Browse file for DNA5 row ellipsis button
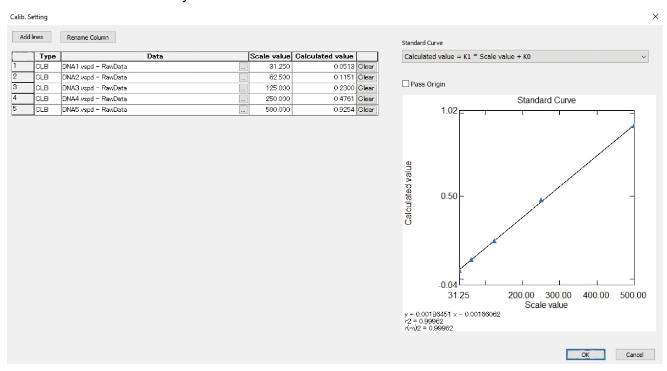This screenshot has height=371, width=667. pos(243,110)
